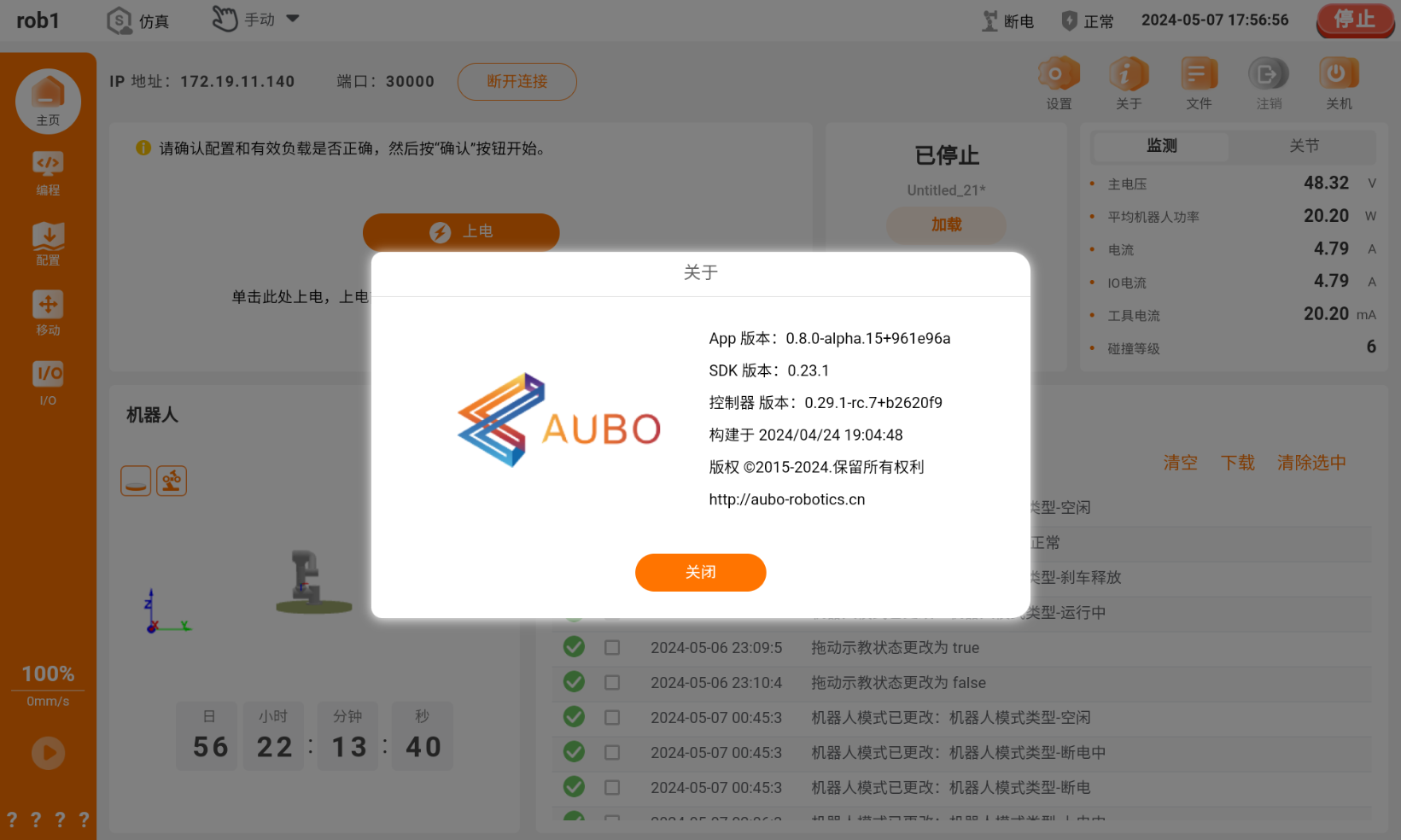Image resolution: width=1401 pixels, height=840 pixels.
Task: Open the I/O sidebar icon
Action: pos(48,383)
